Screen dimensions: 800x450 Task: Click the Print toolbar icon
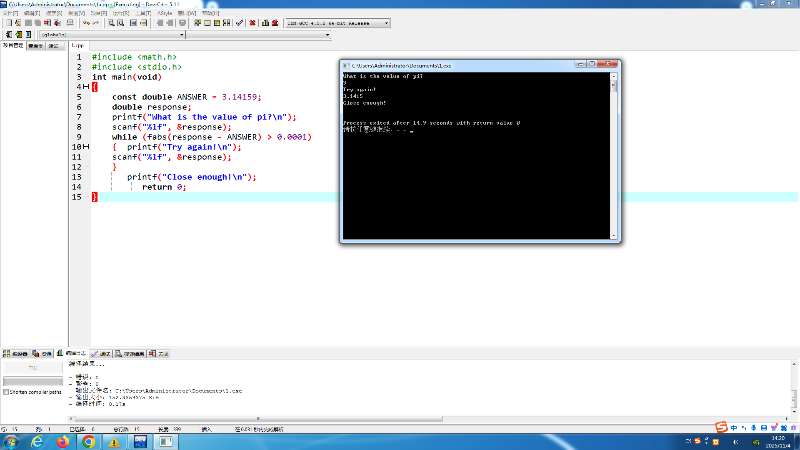click(x=70, y=23)
